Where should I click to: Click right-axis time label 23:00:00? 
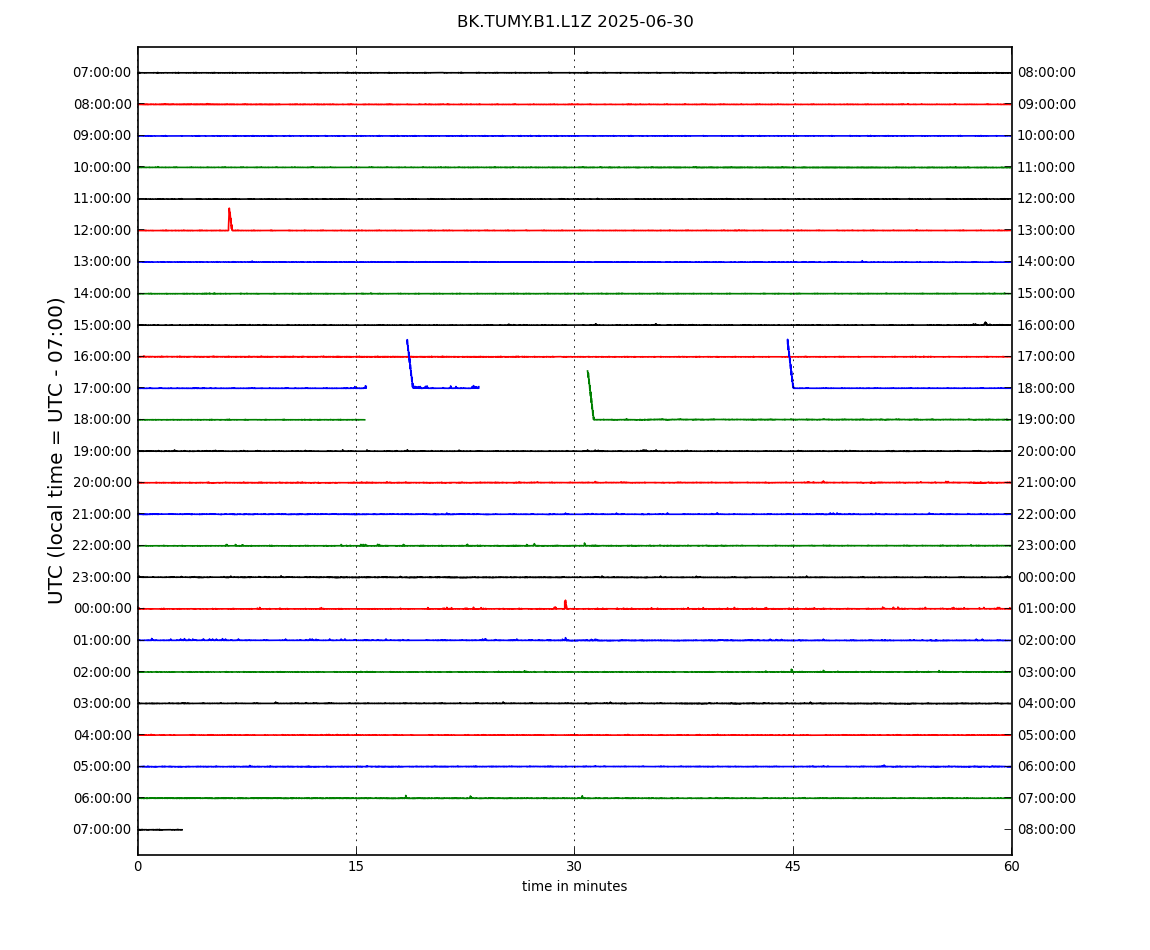tap(1047, 546)
